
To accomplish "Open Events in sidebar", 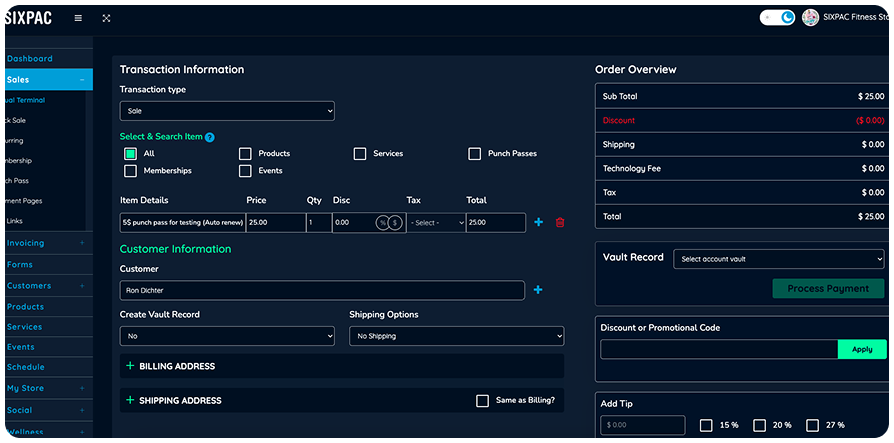I will pyautogui.click(x=21, y=347).
